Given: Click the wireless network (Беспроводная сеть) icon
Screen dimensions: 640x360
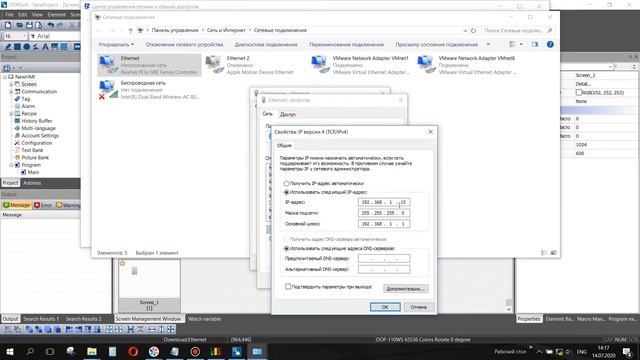Looking at the screenshot, I should pyautogui.click(x=108, y=89).
